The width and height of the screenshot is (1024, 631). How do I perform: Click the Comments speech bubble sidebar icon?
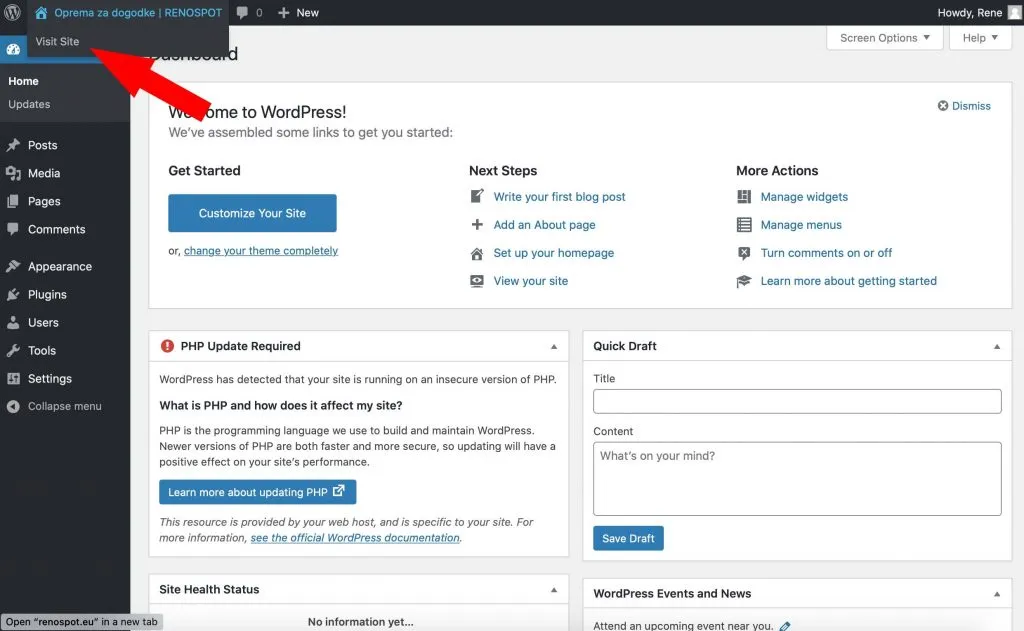pos(13,229)
